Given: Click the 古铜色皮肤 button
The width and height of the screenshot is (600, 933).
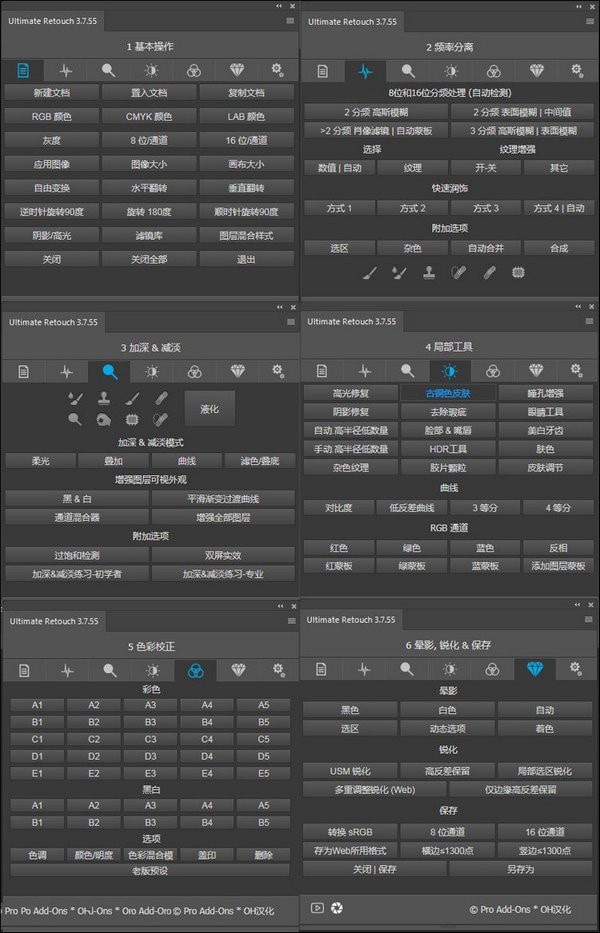Looking at the screenshot, I should point(448,393).
